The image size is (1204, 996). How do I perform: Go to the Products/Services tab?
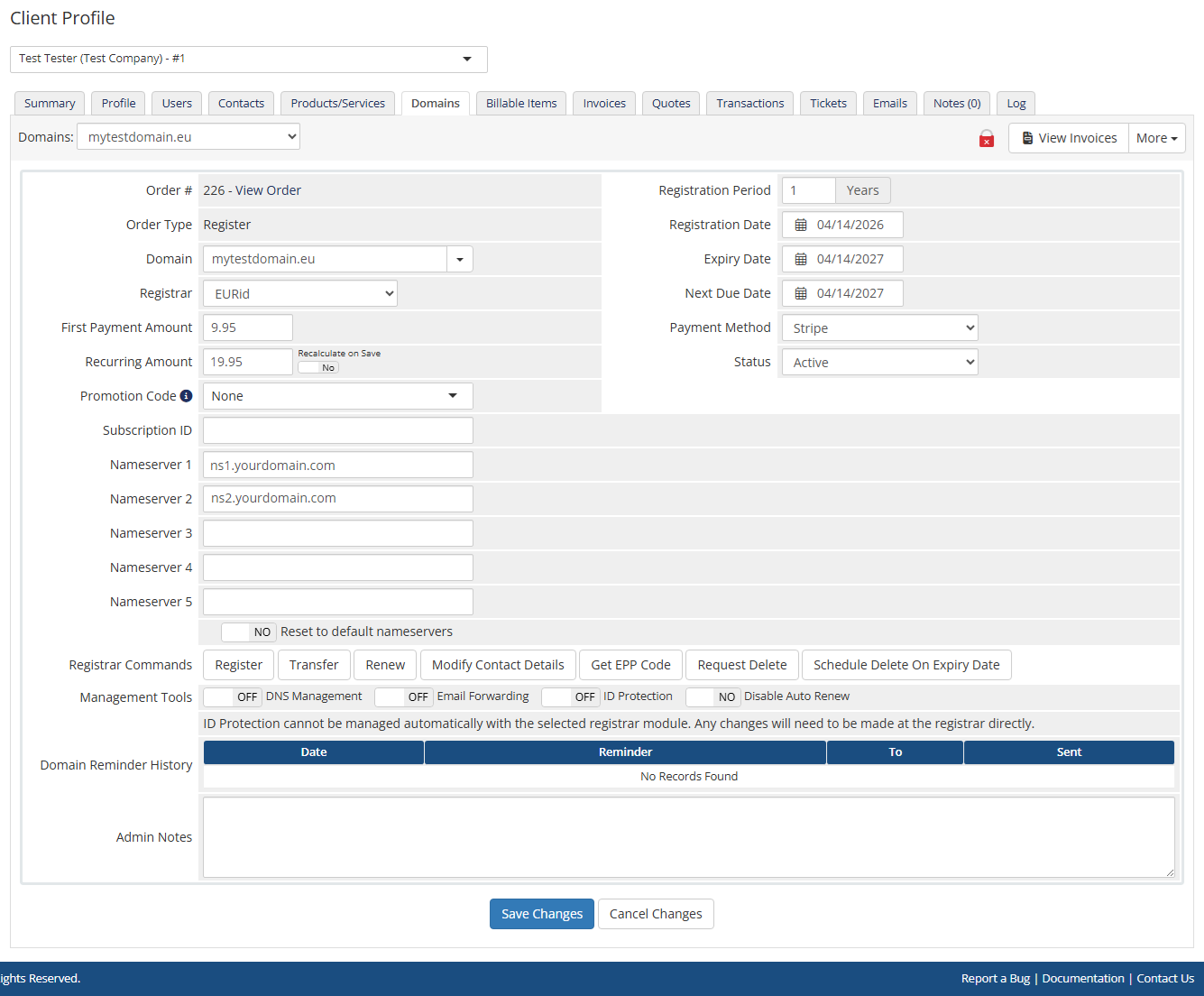(338, 104)
